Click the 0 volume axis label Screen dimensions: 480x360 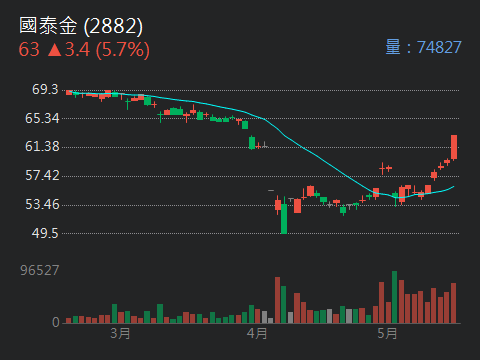[x=56, y=322]
